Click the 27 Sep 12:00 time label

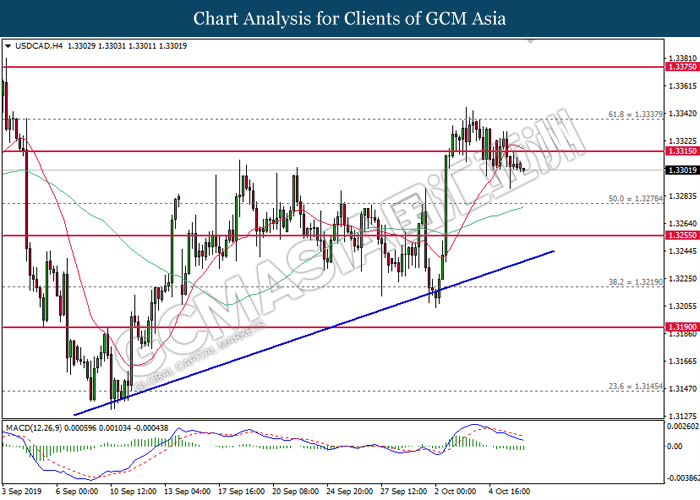(404, 491)
